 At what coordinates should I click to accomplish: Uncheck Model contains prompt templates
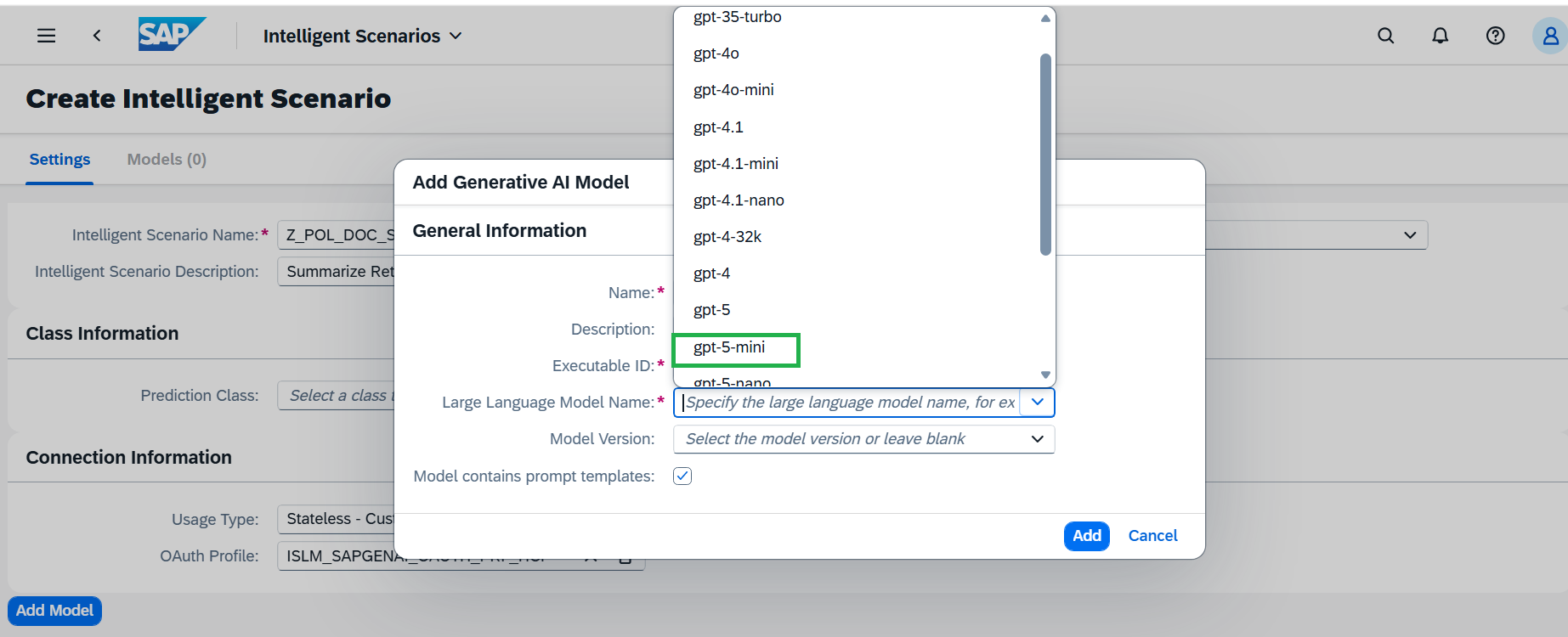click(x=682, y=476)
